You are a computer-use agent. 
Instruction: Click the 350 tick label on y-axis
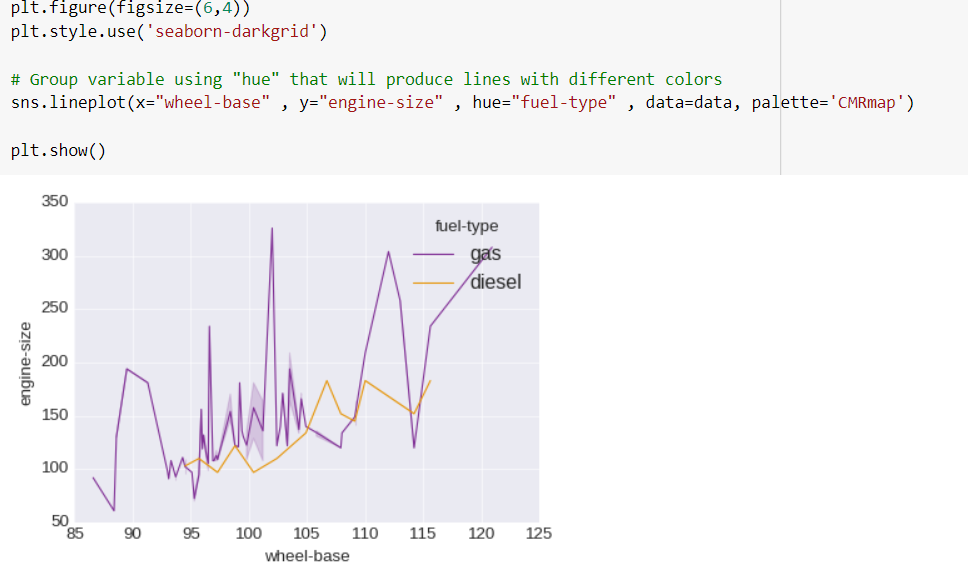coord(54,201)
